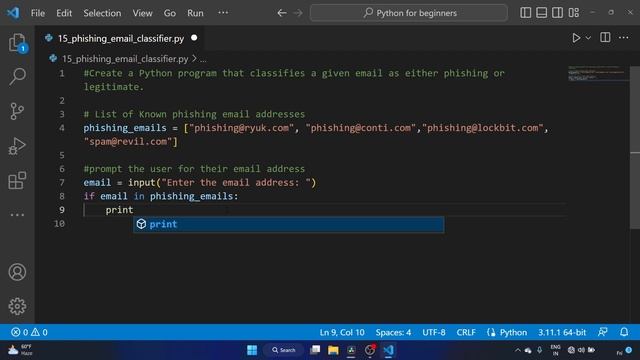This screenshot has width=640, height=360.
Task: Open the Manage gear icon
Action: 17,306
